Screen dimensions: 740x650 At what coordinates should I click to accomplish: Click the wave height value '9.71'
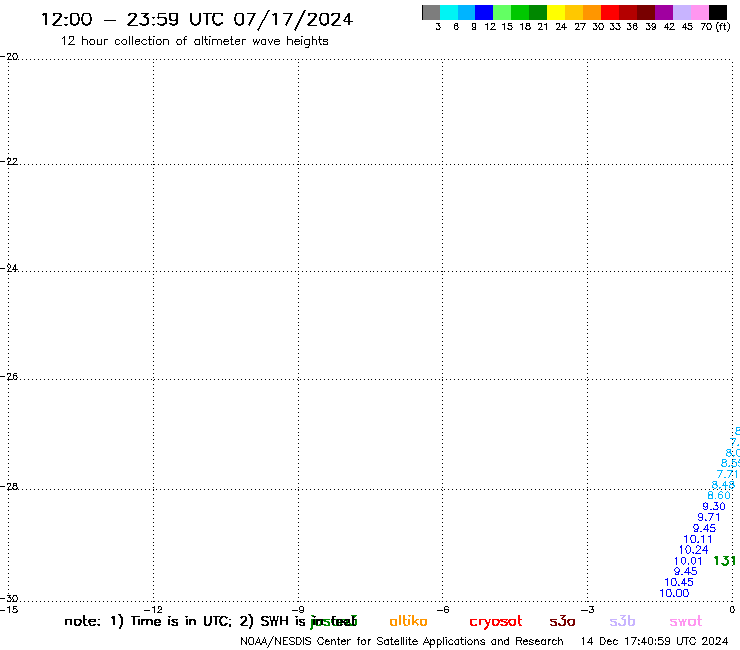click(x=709, y=517)
